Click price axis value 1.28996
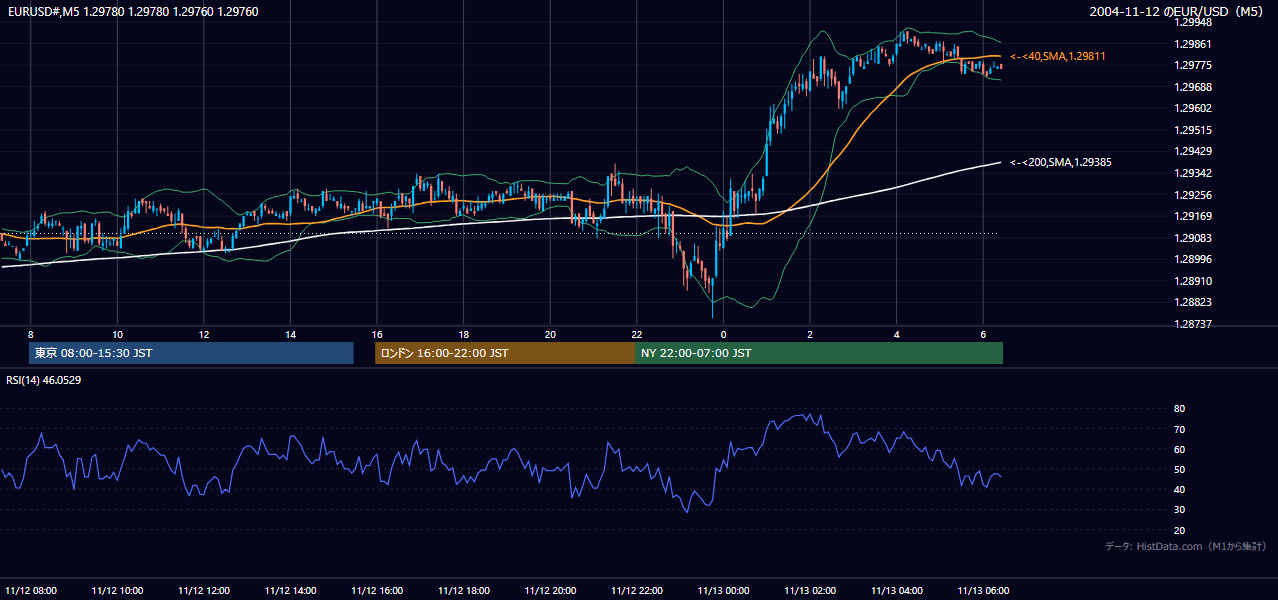This screenshot has height=600, width=1278. click(x=1192, y=259)
